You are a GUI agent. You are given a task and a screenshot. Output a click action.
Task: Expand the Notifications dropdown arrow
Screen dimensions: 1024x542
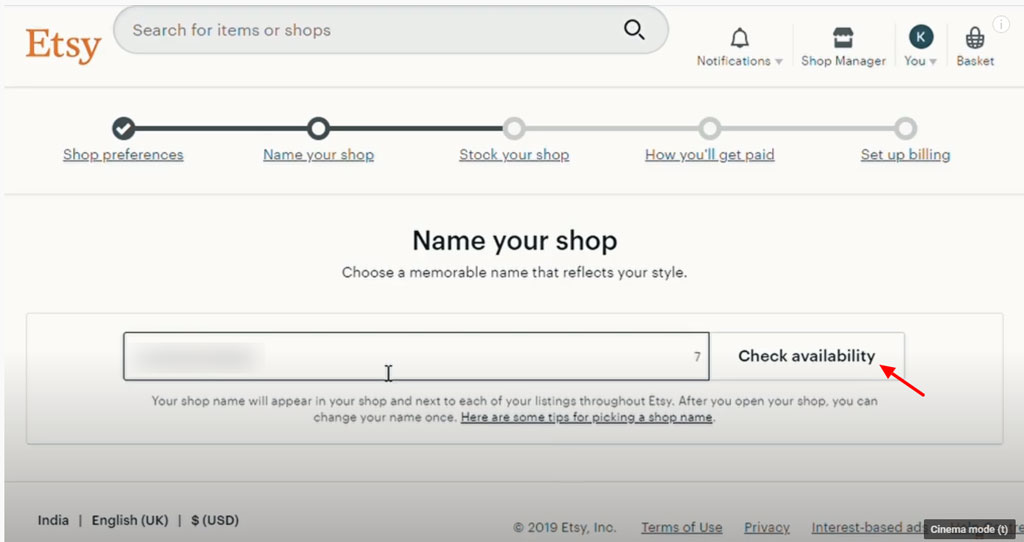pyautogui.click(x=778, y=62)
